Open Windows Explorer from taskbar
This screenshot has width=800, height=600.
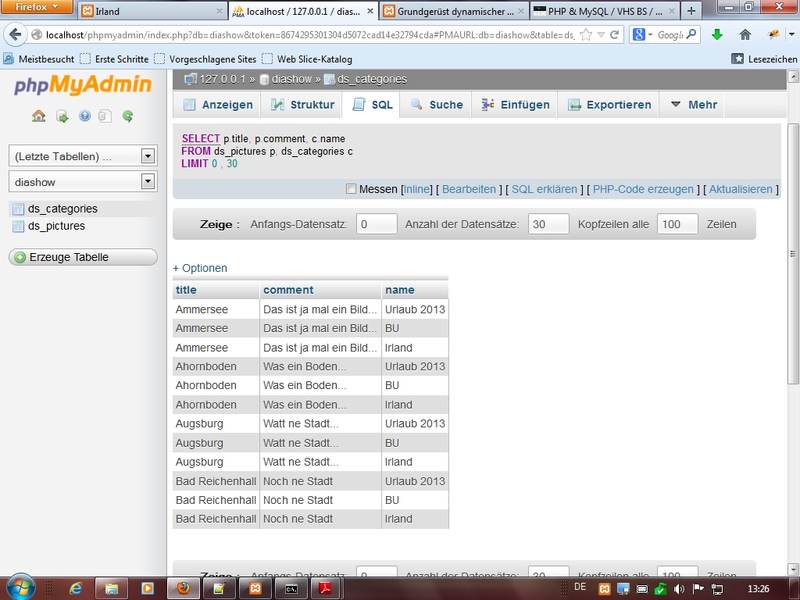[111, 589]
